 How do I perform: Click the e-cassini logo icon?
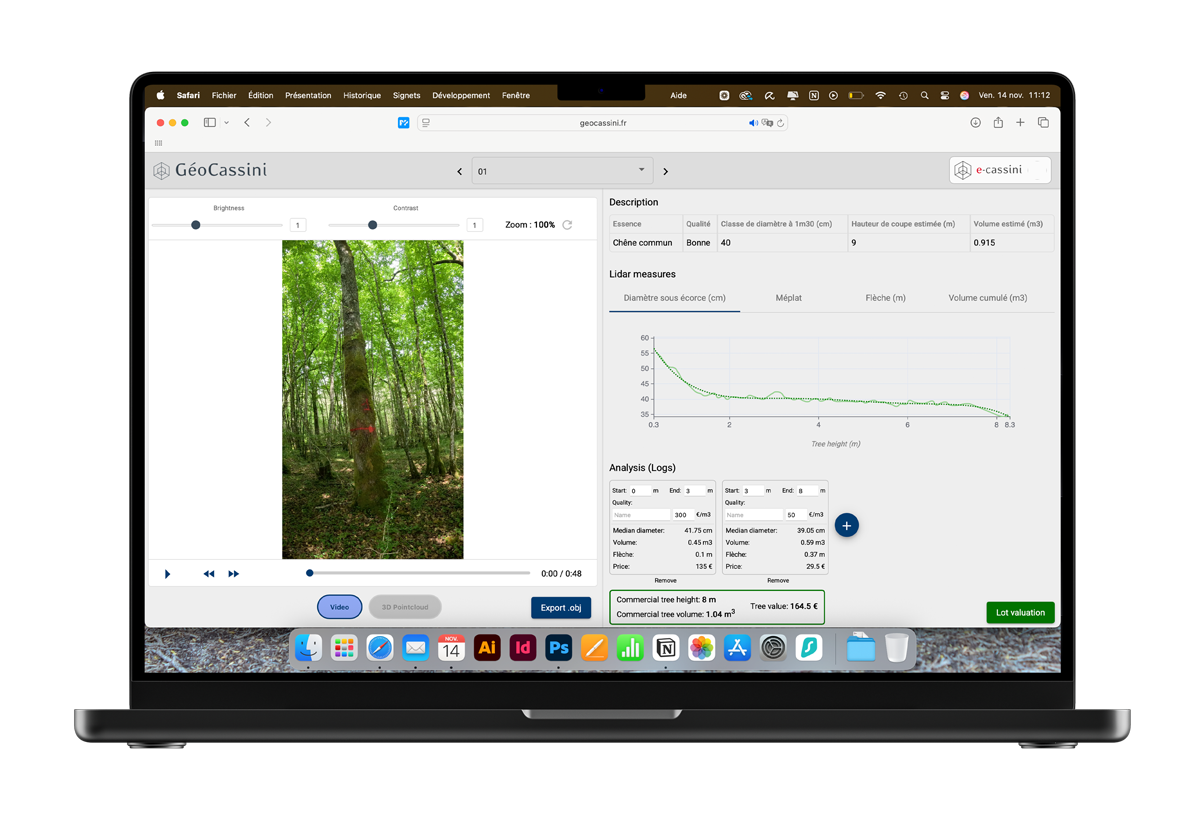click(963, 170)
